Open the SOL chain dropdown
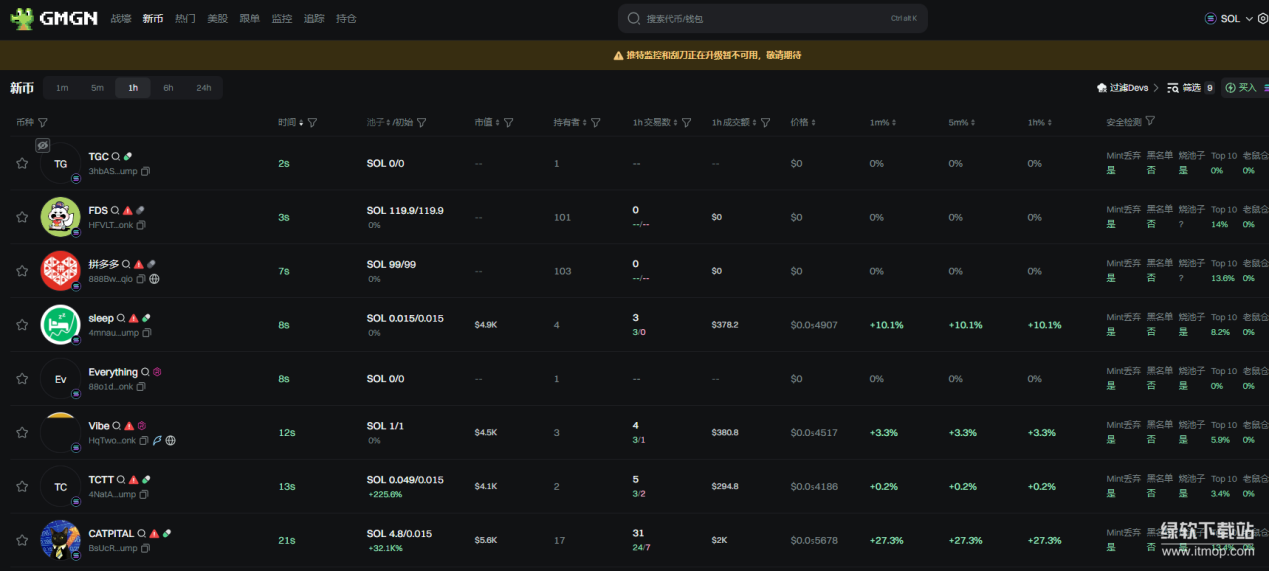This screenshot has height=571, width=1269. click(1228, 18)
